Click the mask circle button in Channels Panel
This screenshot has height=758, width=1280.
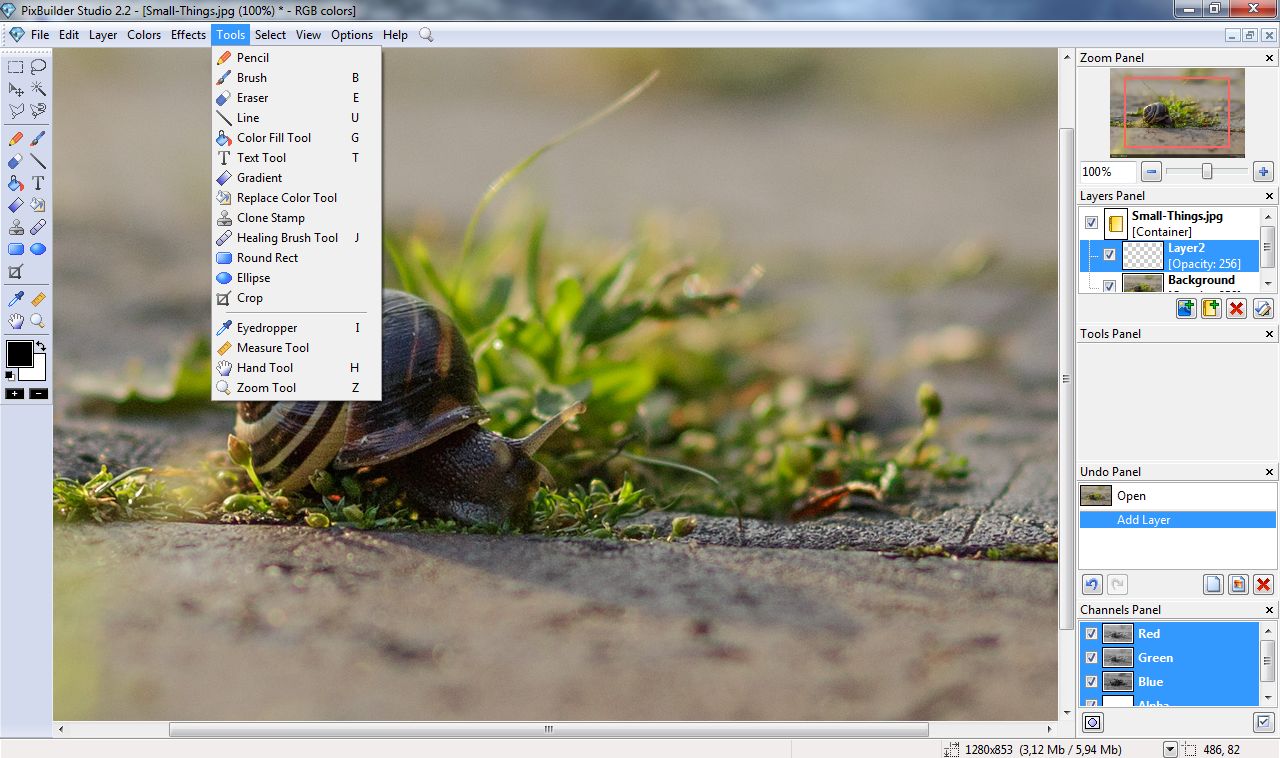click(1092, 722)
